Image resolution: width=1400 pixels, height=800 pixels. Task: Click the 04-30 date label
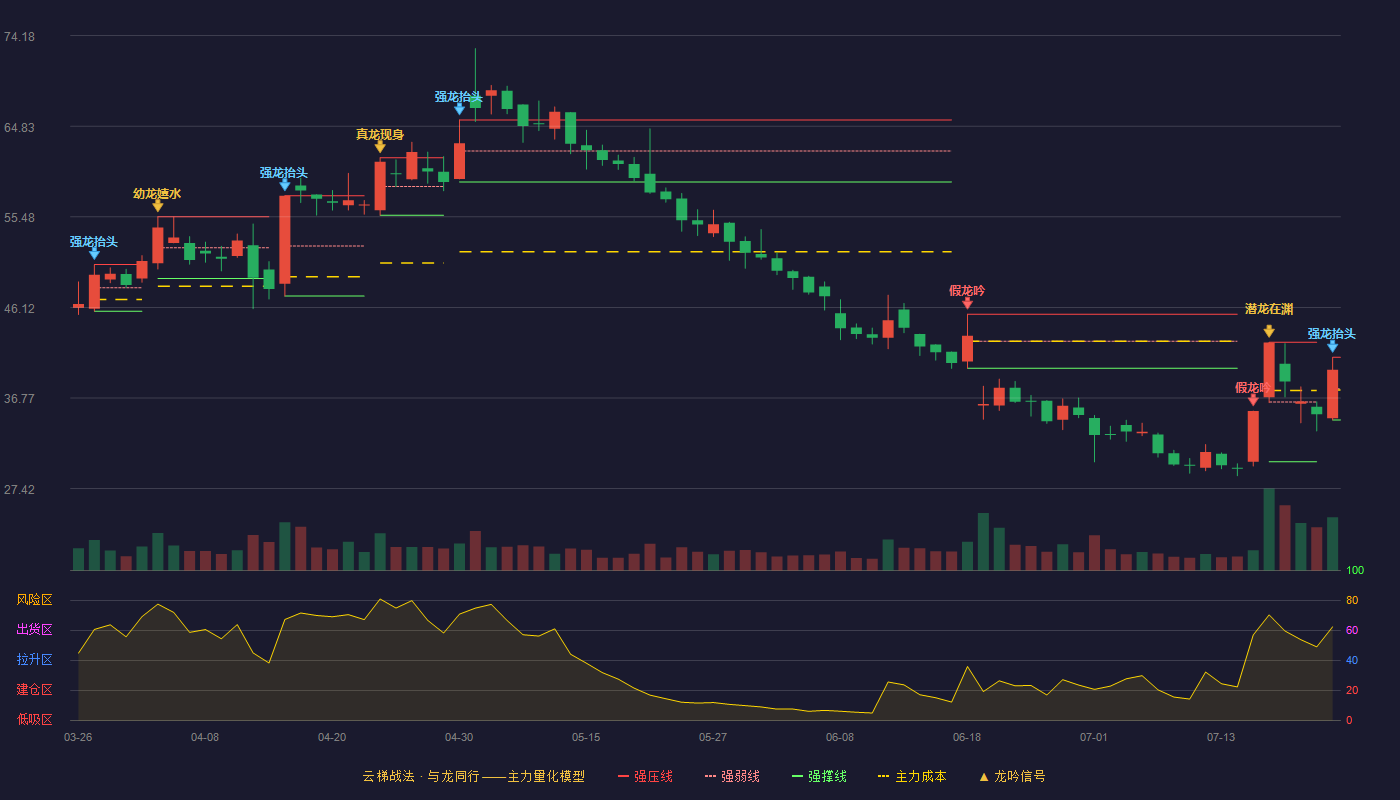(x=459, y=737)
